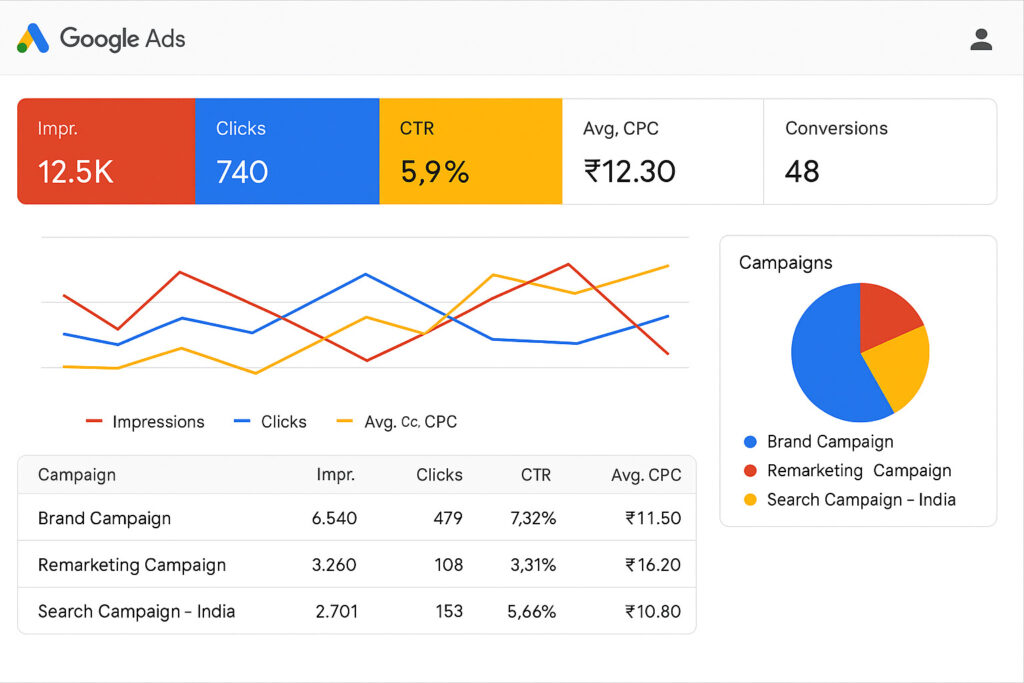Sort table by the CTR column header

click(x=535, y=475)
